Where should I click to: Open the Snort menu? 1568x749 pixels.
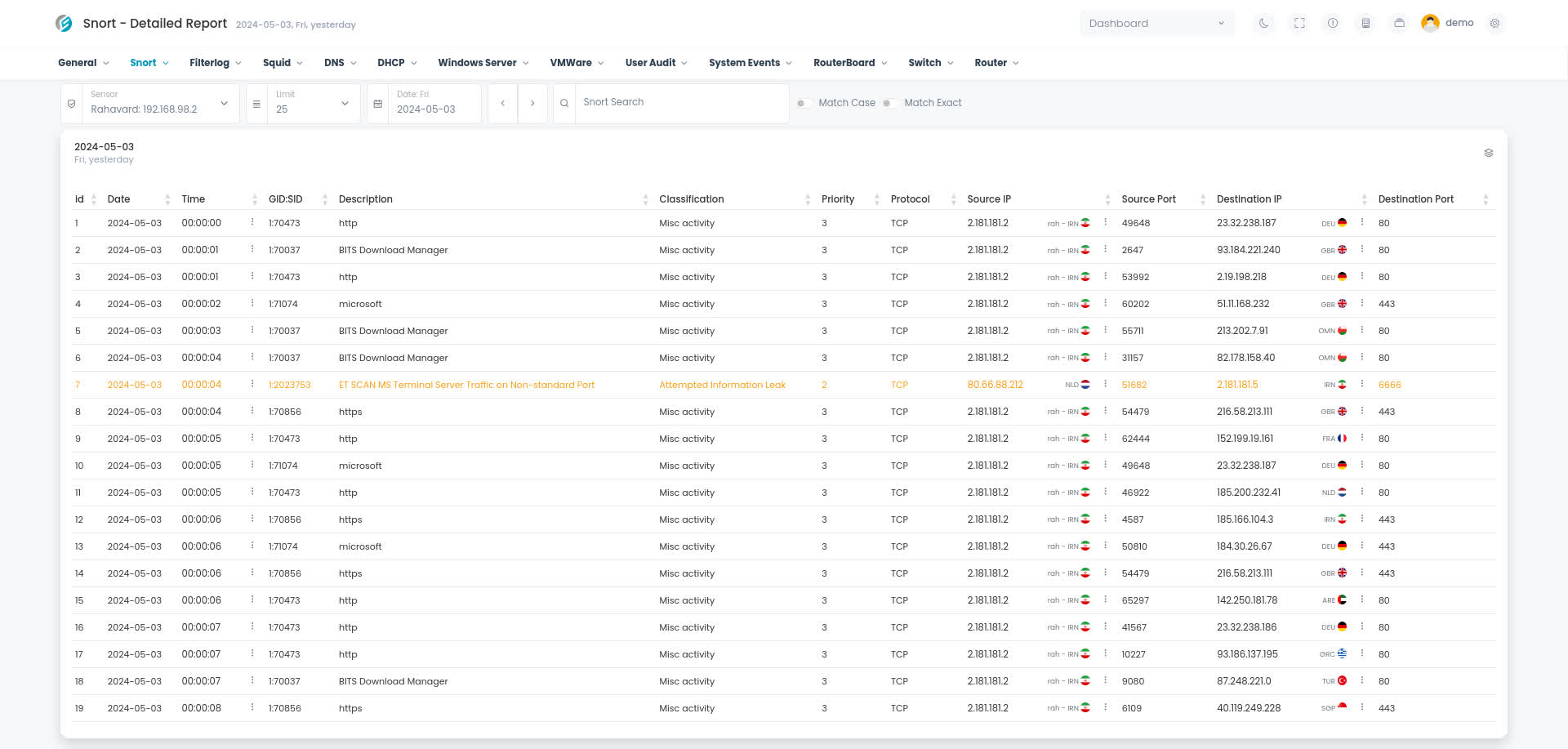click(149, 63)
